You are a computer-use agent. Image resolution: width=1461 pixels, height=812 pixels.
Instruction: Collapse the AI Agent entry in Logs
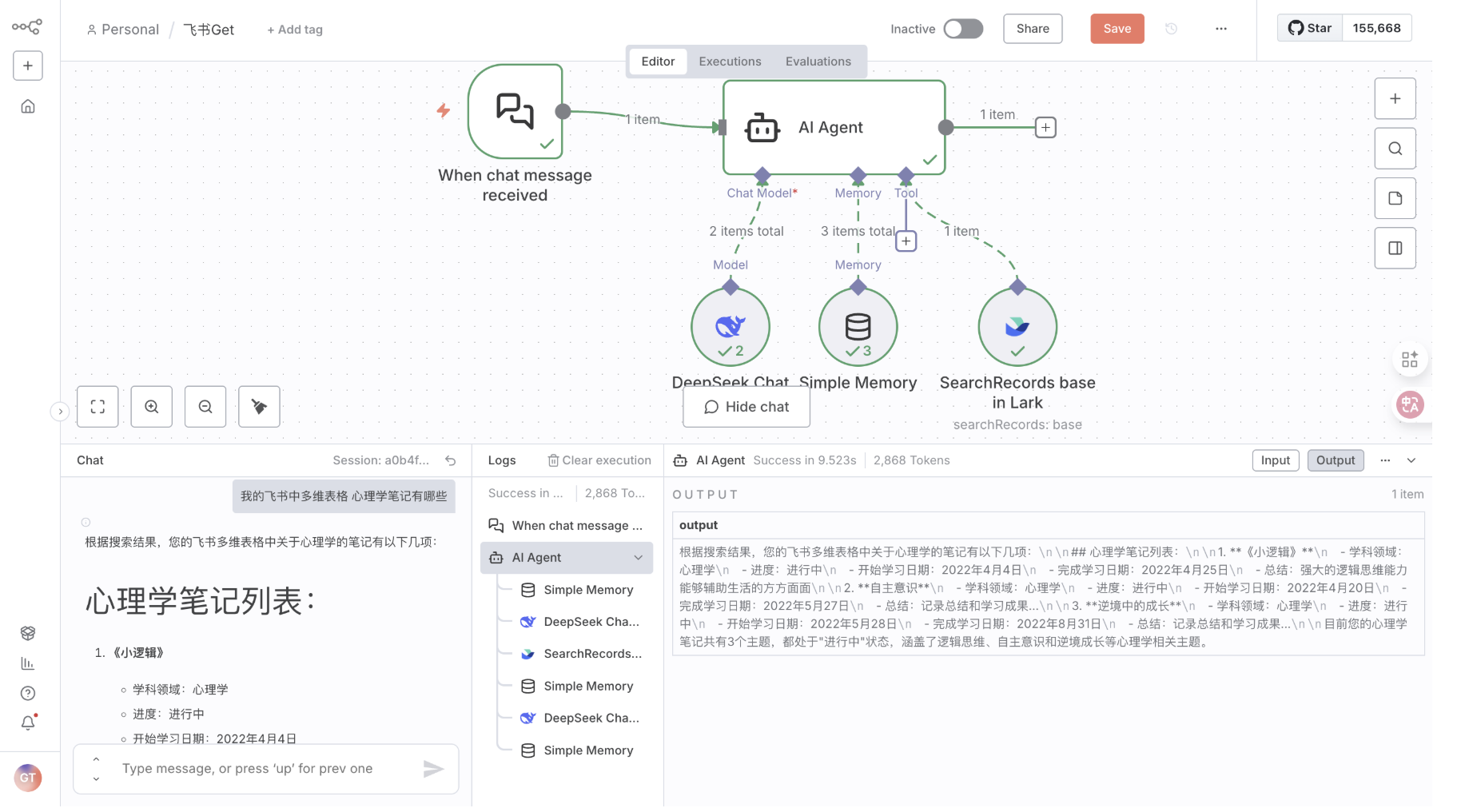pos(638,557)
